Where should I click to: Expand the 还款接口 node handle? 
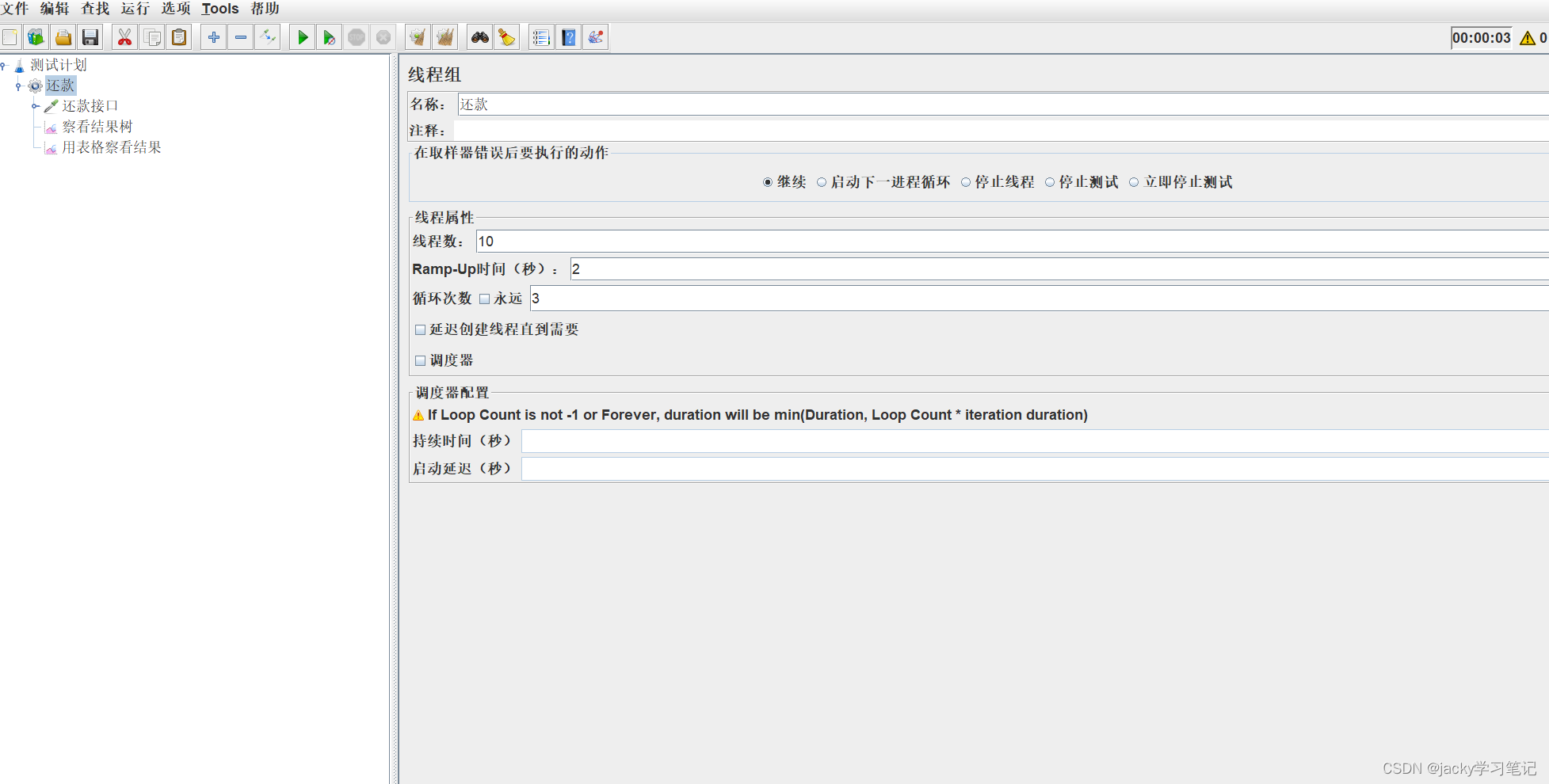pos(35,106)
